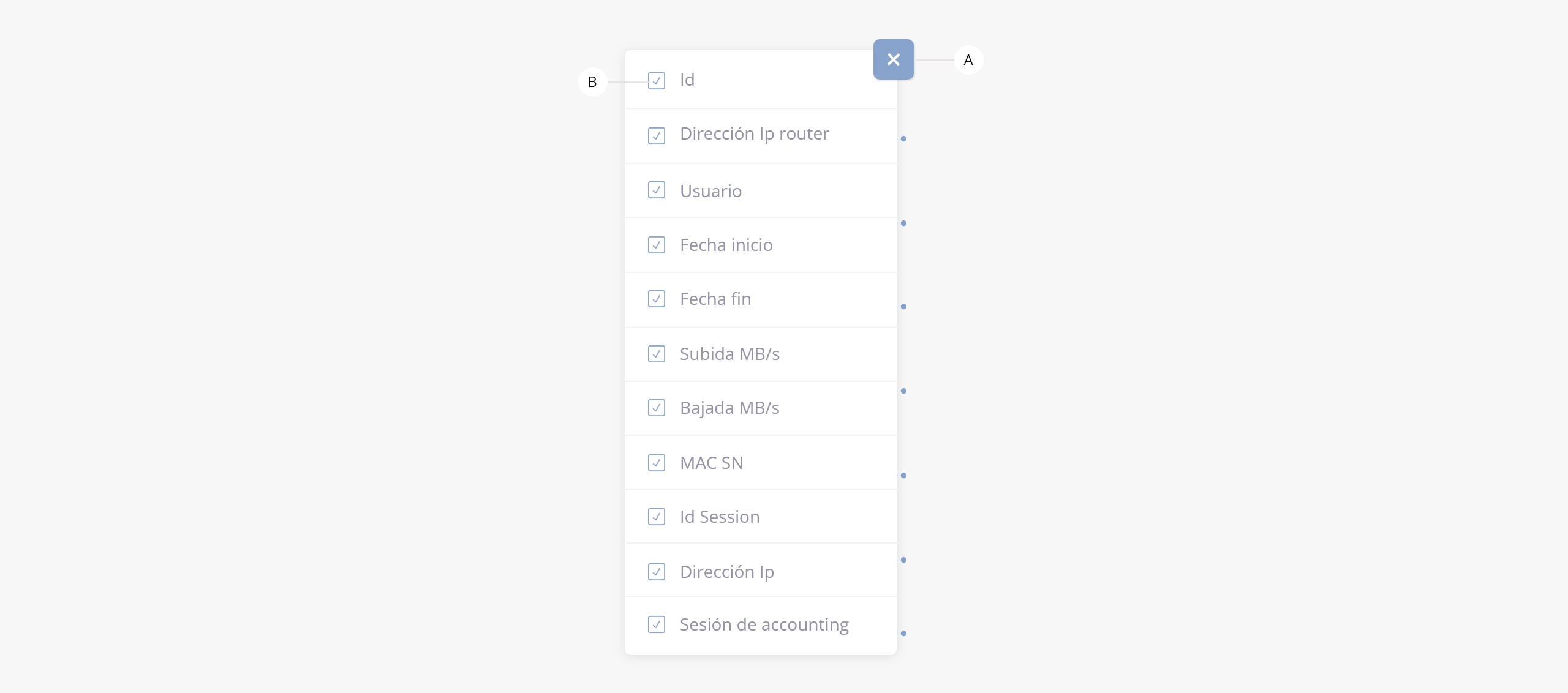Select the Usuario menu entry label
Viewport: 1568px width, 693px height.
710,191
